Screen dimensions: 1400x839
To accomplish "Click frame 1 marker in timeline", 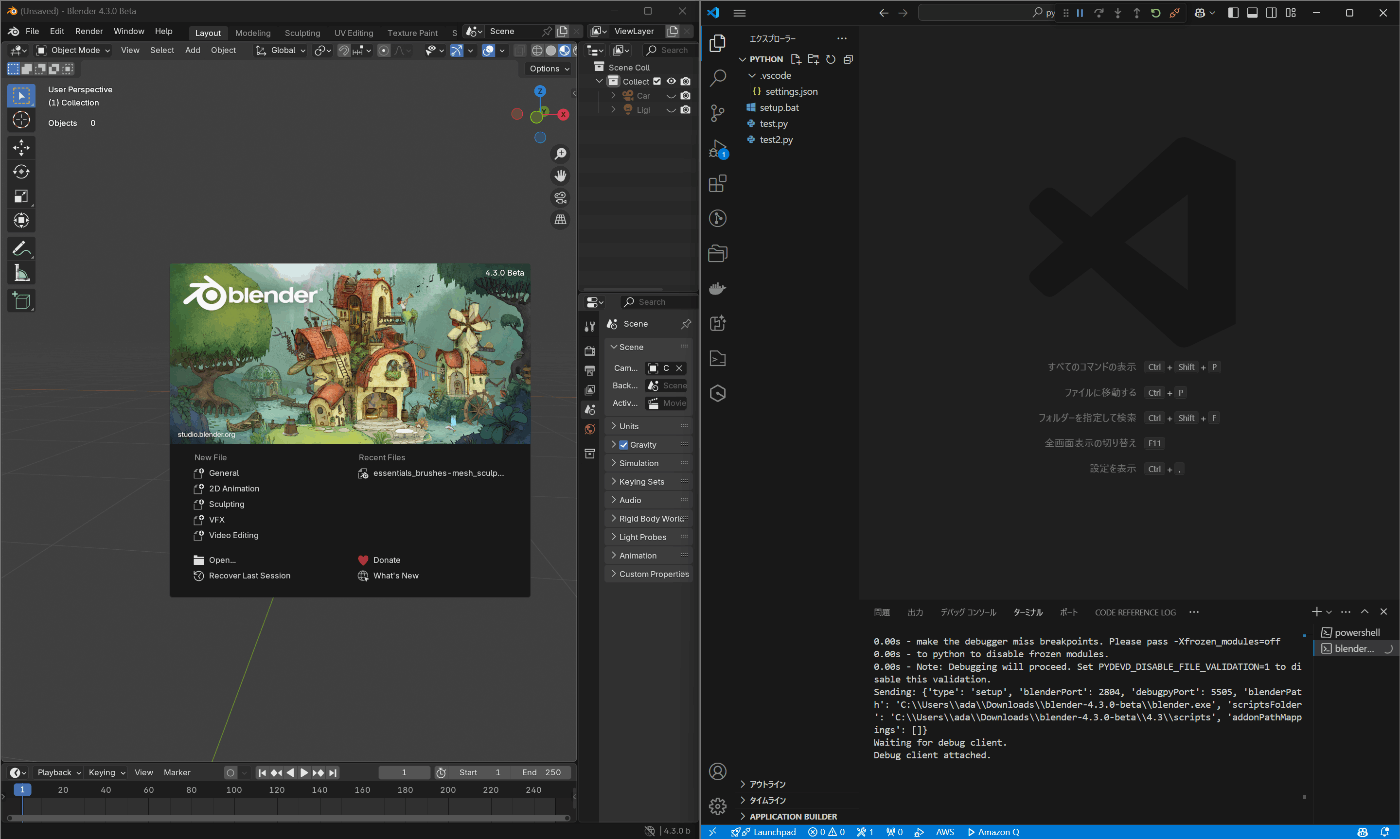I will coord(22,790).
